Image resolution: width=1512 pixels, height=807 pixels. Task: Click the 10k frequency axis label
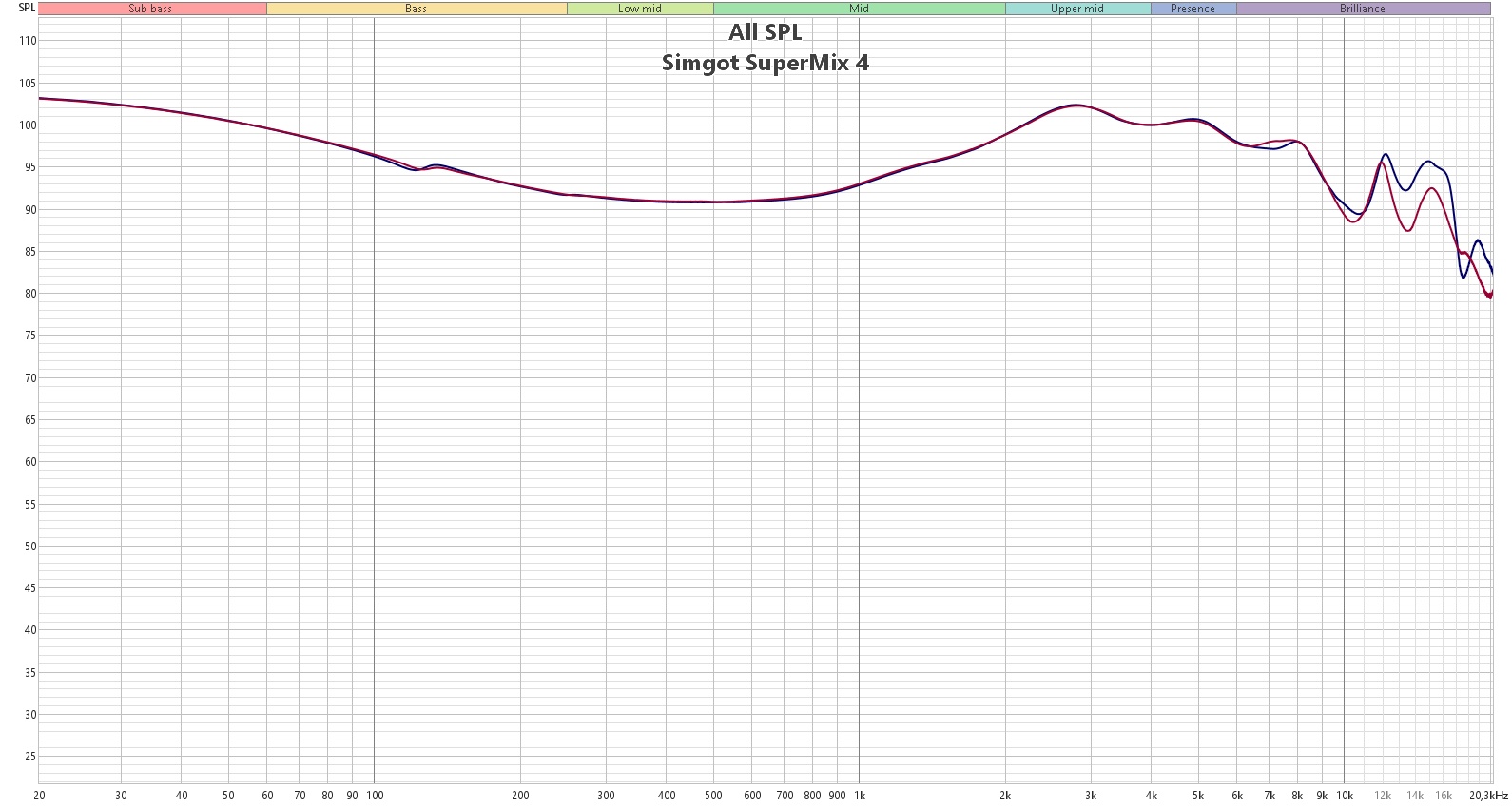click(x=1345, y=796)
